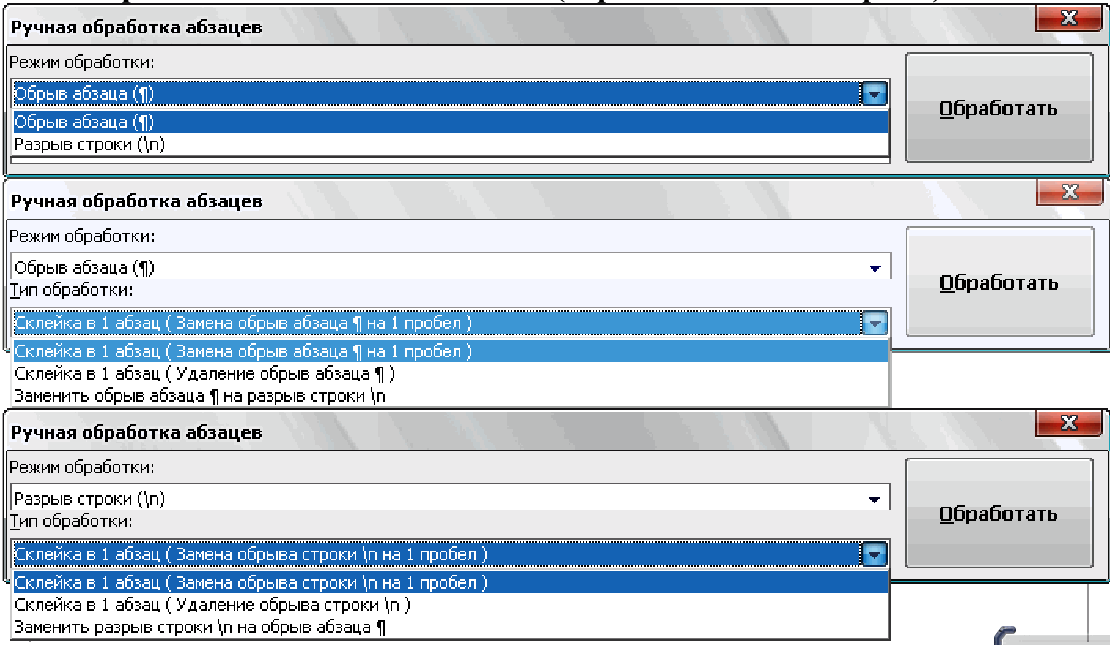
Task: Select Склейка в 1 абзац (Удаление обрыва строки \n)
Action: (x=451, y=605)
